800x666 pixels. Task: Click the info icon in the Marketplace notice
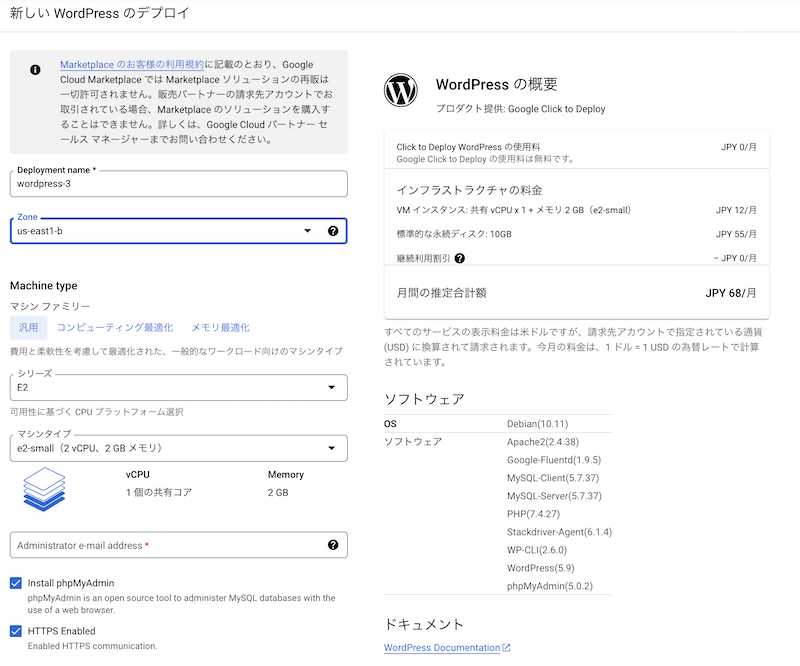[x=35, y=70]
